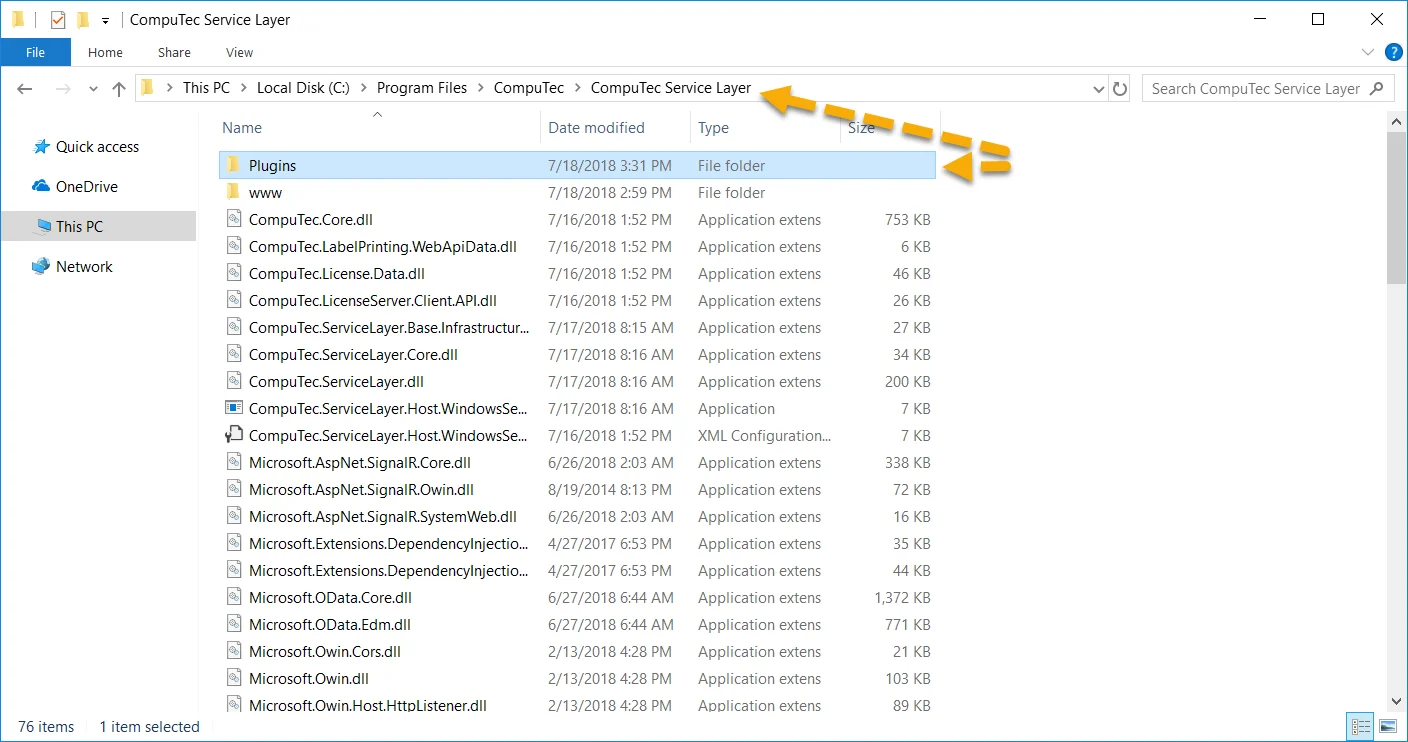Switch to the View ribbon tab
Screen dimensions: 1408x742
[239, 53]
